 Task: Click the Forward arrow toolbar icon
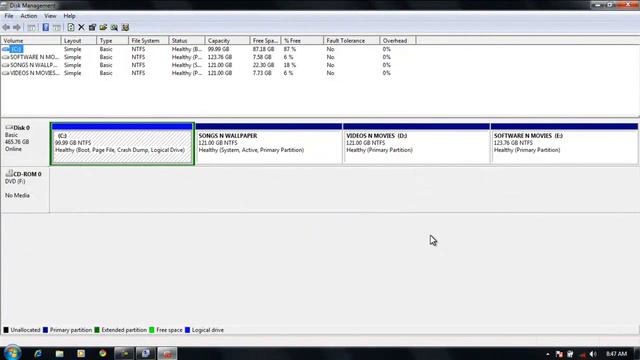click(17, 27)
